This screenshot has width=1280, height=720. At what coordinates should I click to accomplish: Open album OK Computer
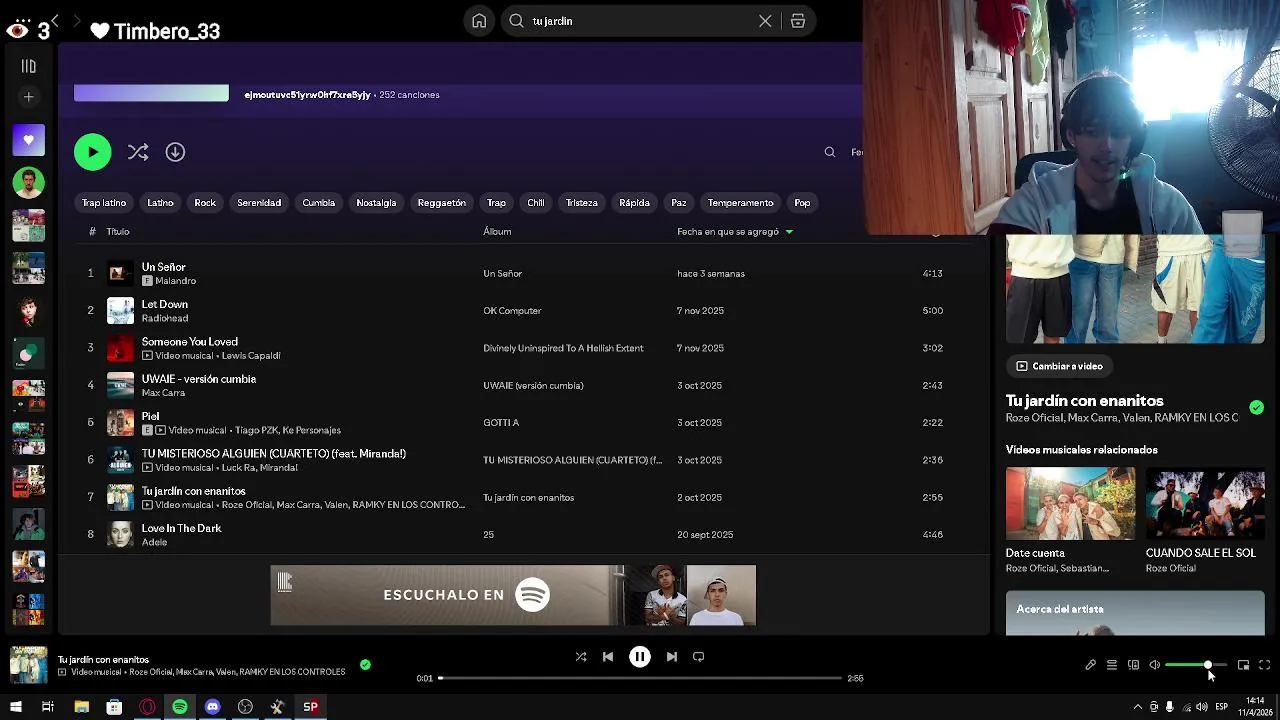pyautogui.click(x=512, y=311)
